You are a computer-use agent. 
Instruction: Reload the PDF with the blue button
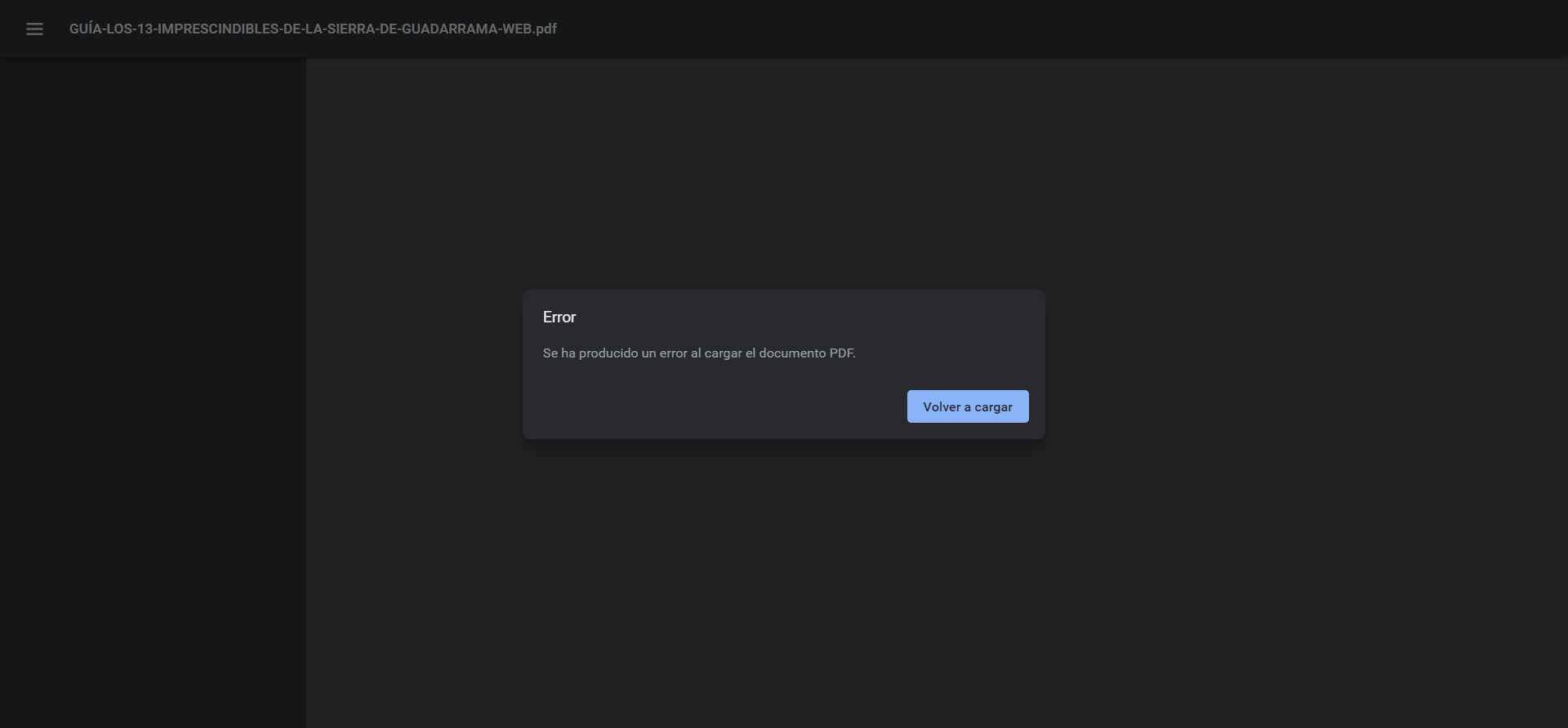(x=968, y=406)
